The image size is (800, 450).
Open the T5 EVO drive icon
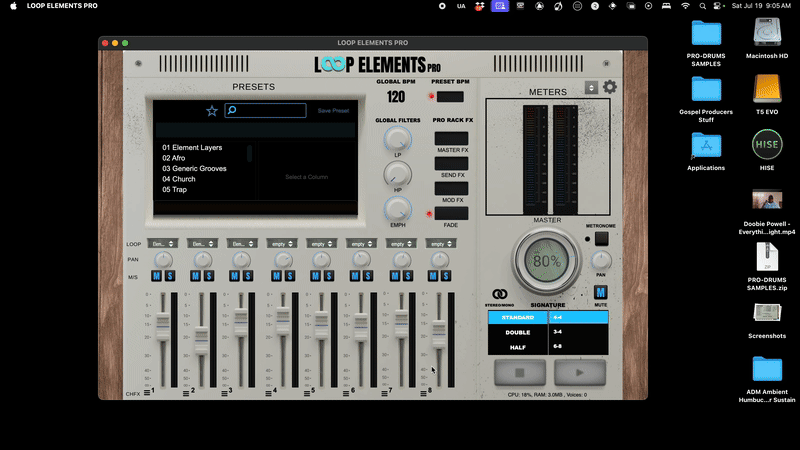[x=767, y=89]
